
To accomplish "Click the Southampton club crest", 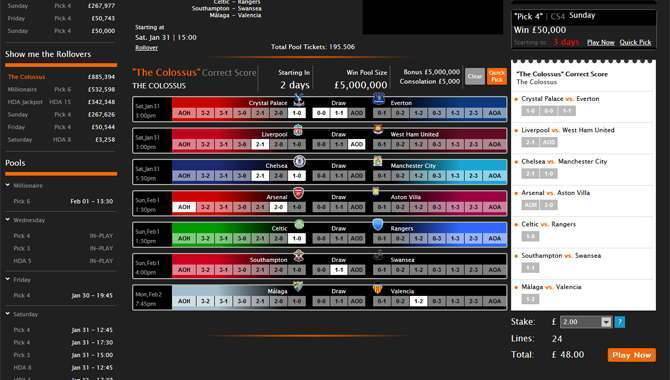I will tap(299, 256).
